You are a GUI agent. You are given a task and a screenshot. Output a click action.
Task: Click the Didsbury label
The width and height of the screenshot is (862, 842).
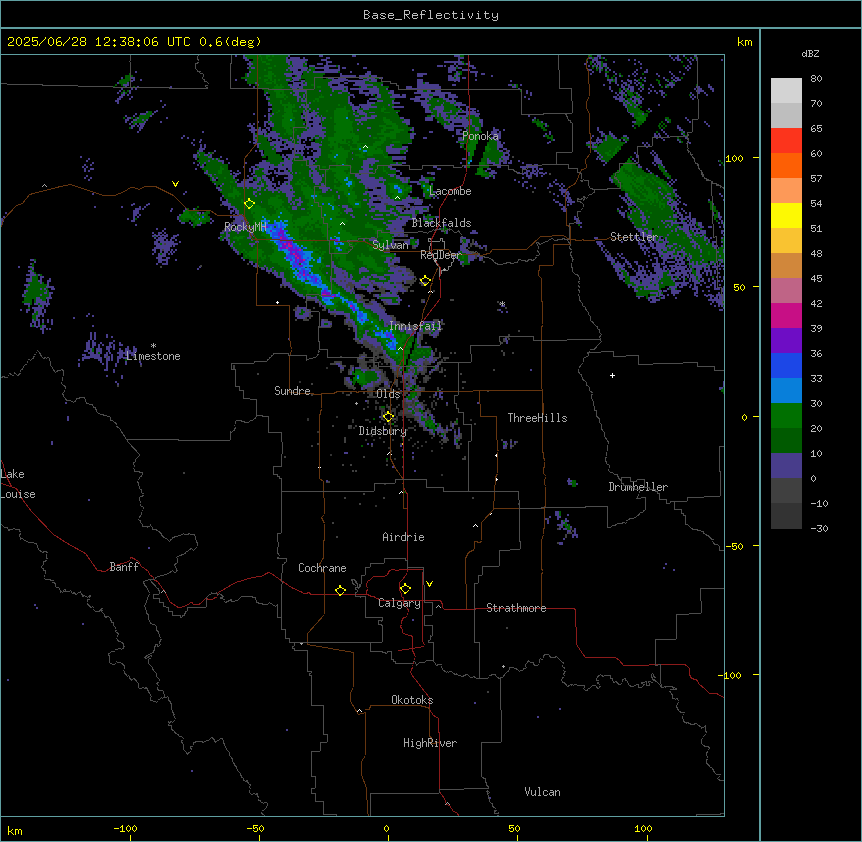pyautogui.click(x=383, y=431)
